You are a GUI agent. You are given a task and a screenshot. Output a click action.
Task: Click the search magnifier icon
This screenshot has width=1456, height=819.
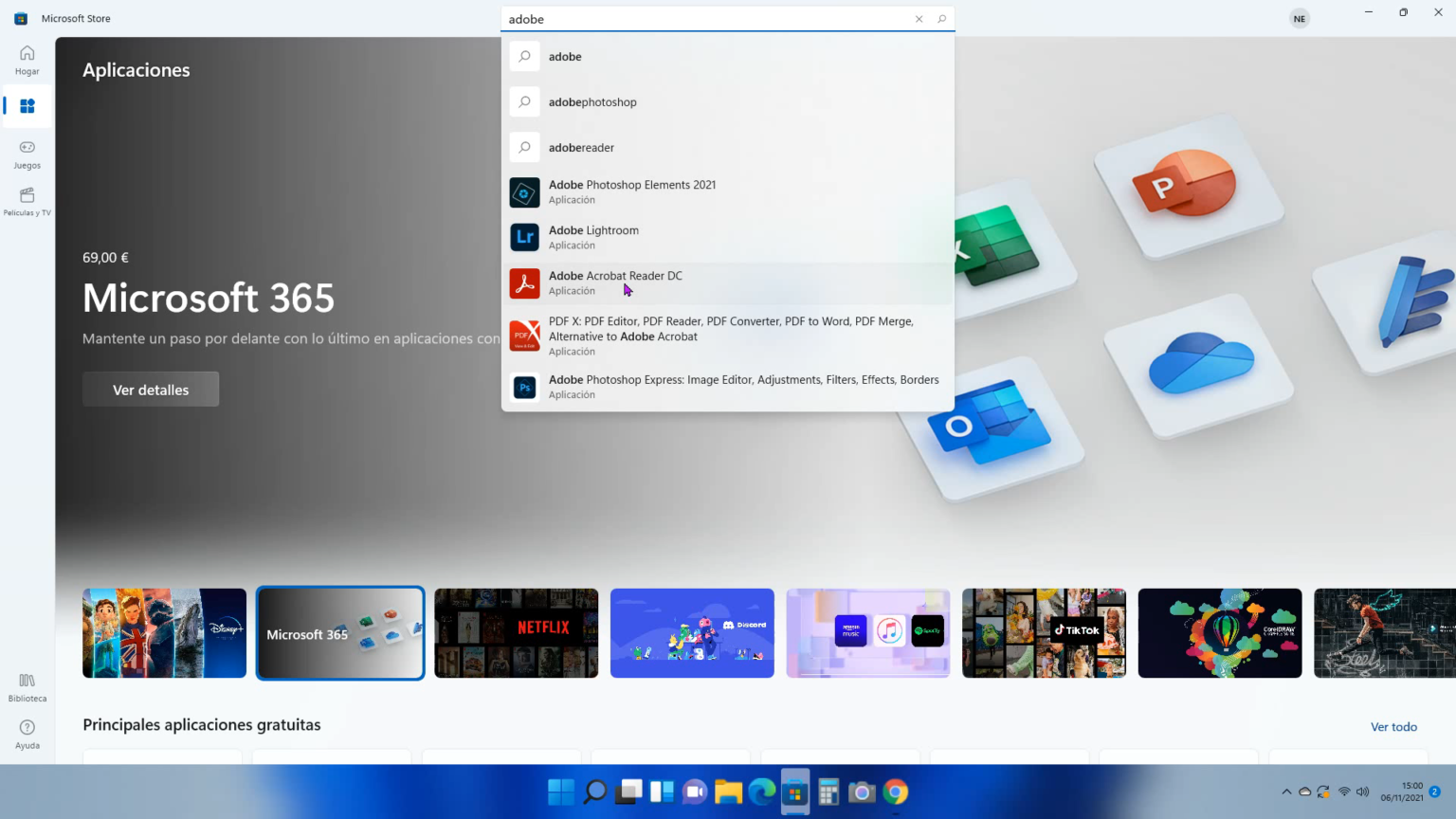tap(941, 18)
